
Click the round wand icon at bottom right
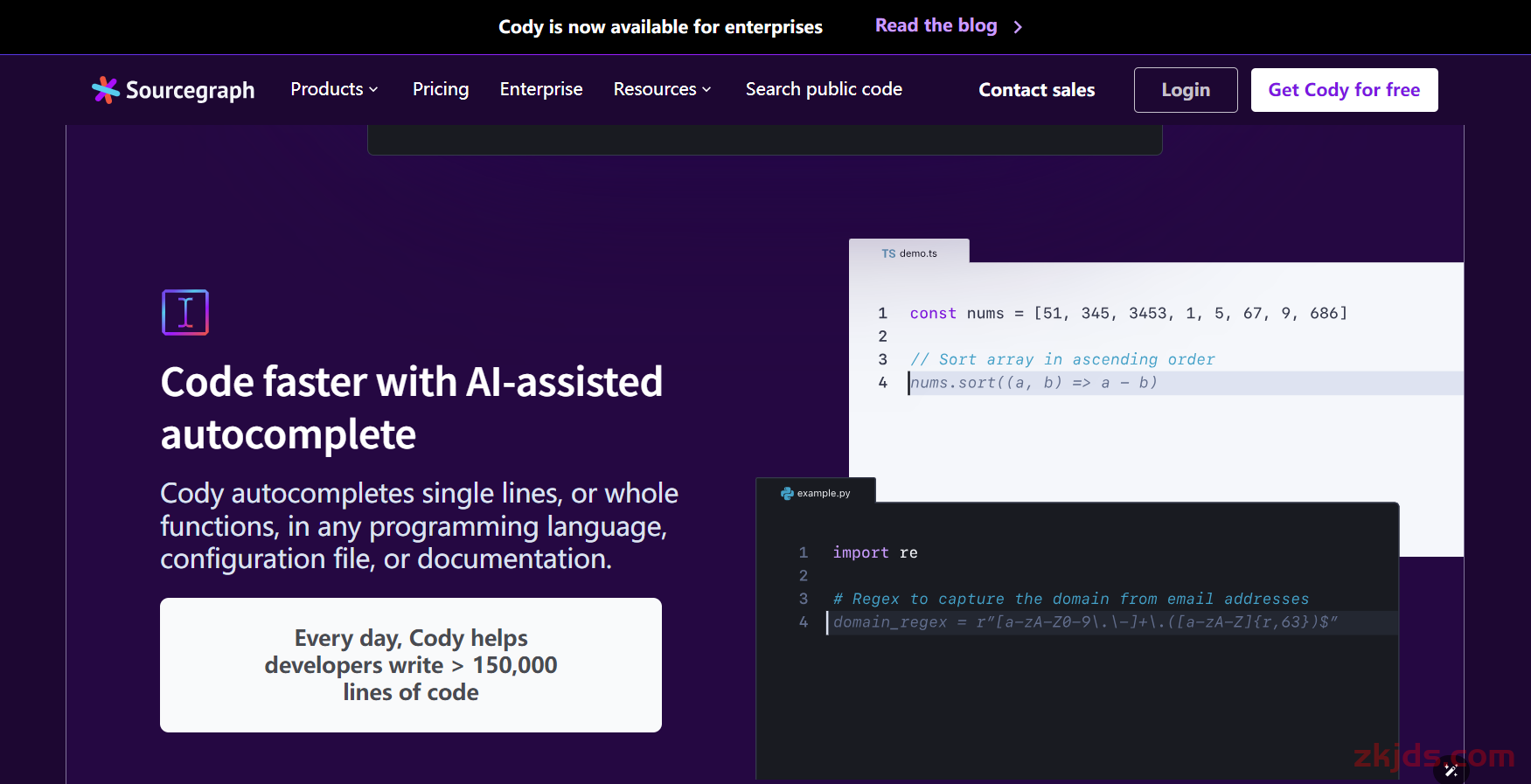pos(1451,770)
